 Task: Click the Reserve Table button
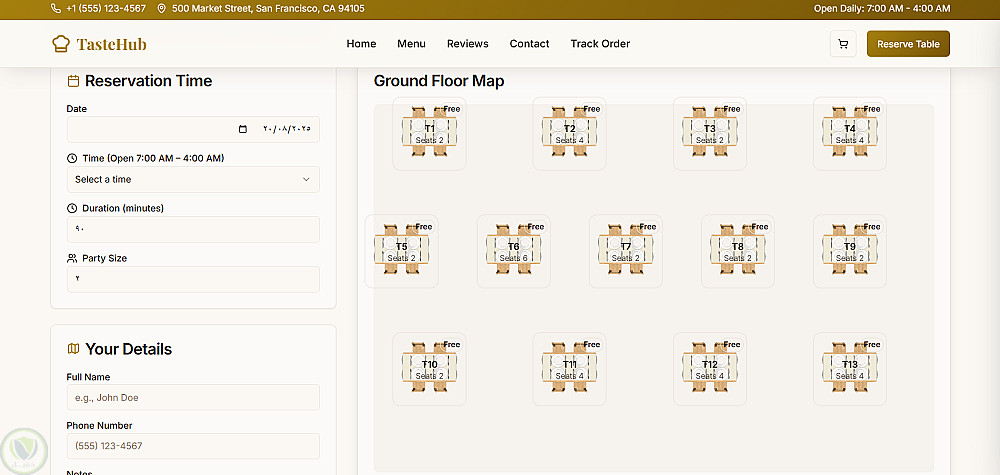[908, 44]
